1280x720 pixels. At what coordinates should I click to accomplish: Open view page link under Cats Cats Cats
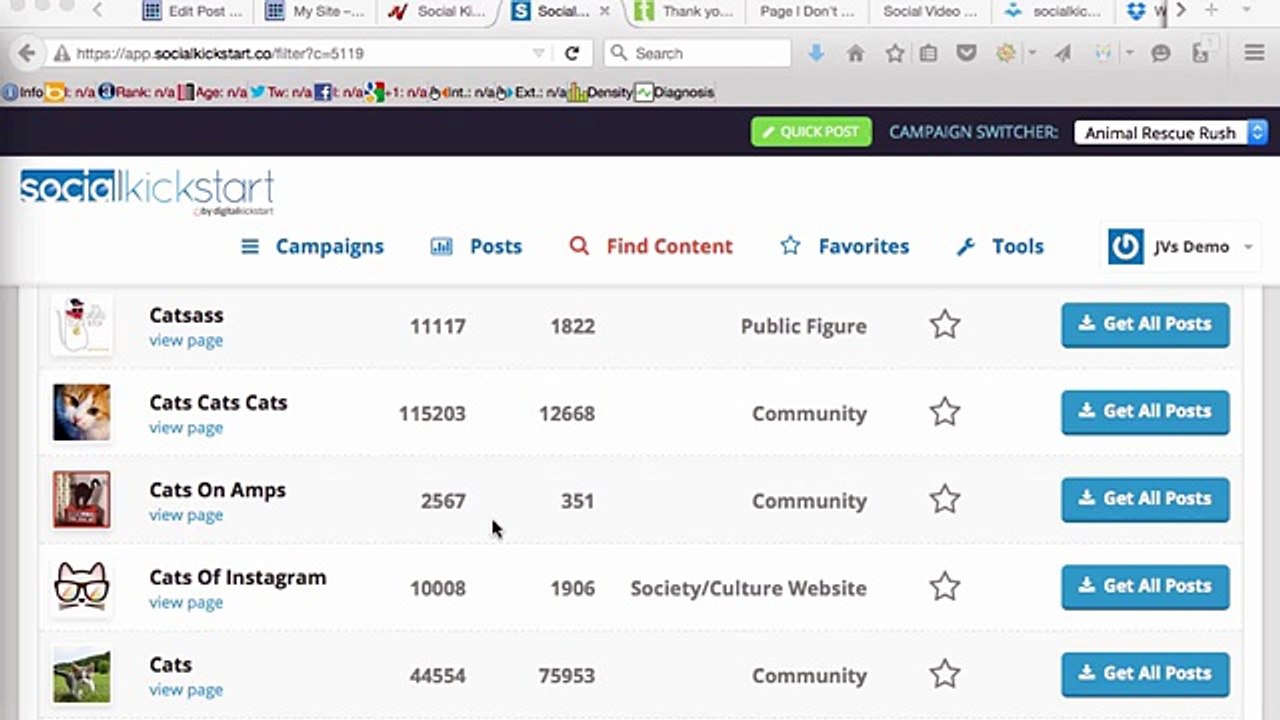tap(186, 427)
